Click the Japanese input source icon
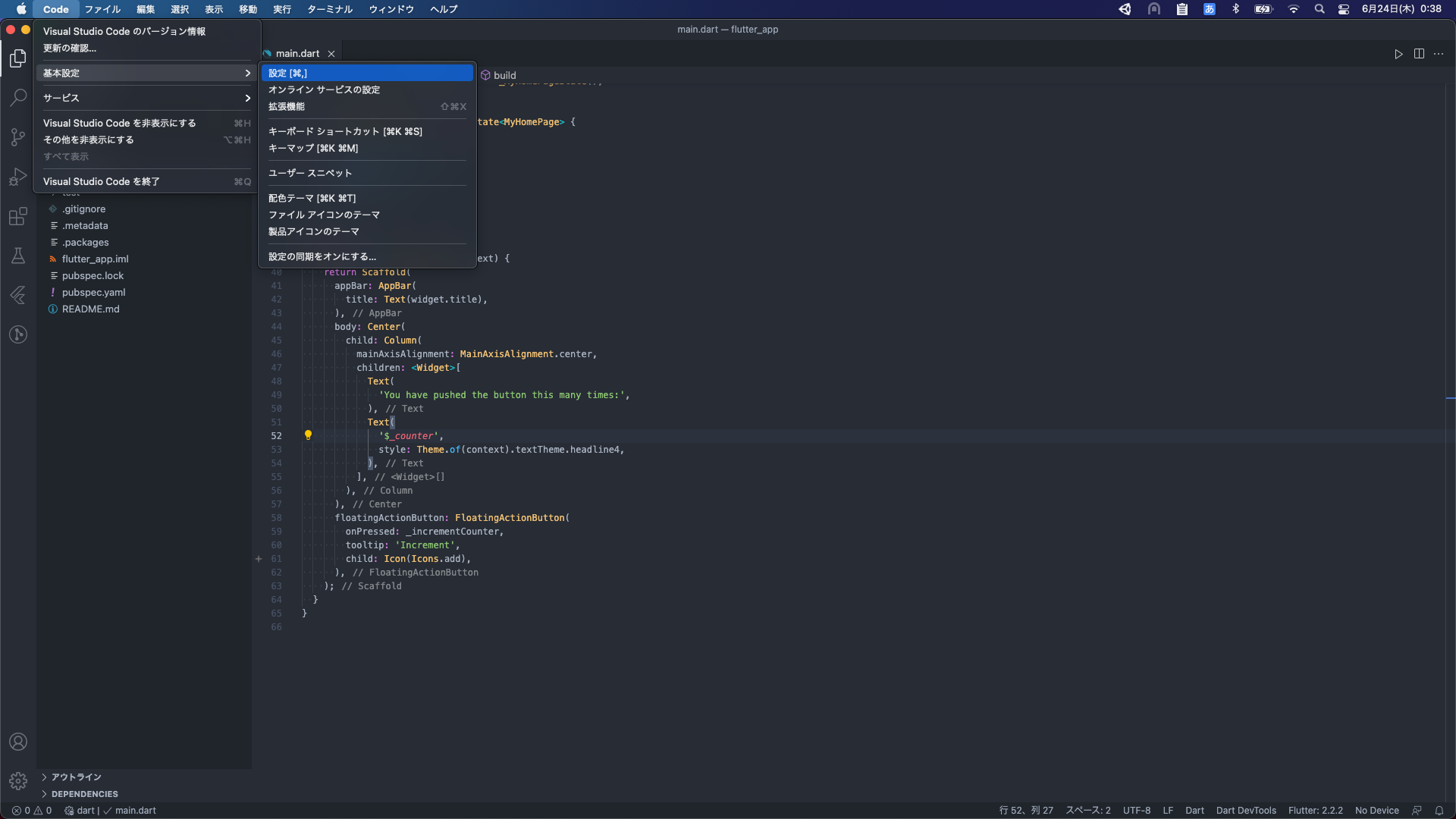Viewport: 1456px width, 819px height. pyautogui.click(x=1210, y=9)
